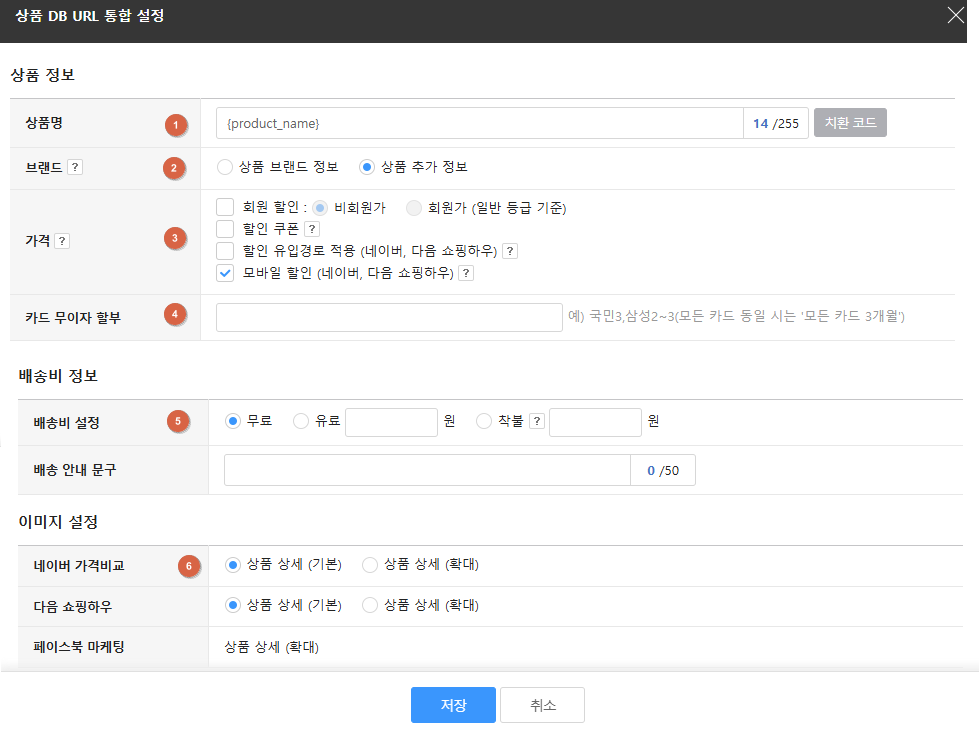
Task: Select 상품 상세 (확대) for 네이버 가격비교
Action: pos(370,565)
